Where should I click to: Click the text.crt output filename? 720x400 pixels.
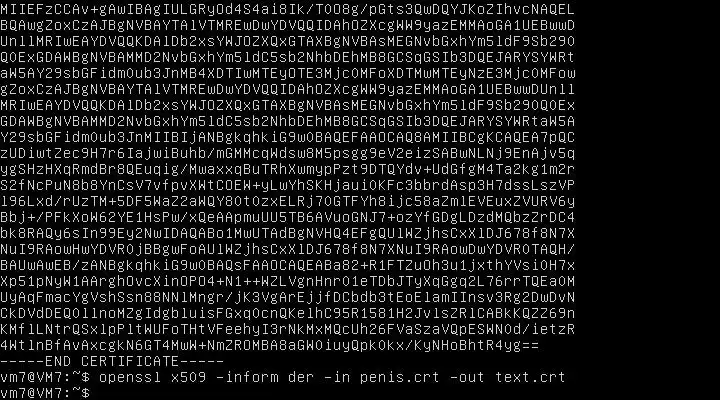tap(530, 377)
